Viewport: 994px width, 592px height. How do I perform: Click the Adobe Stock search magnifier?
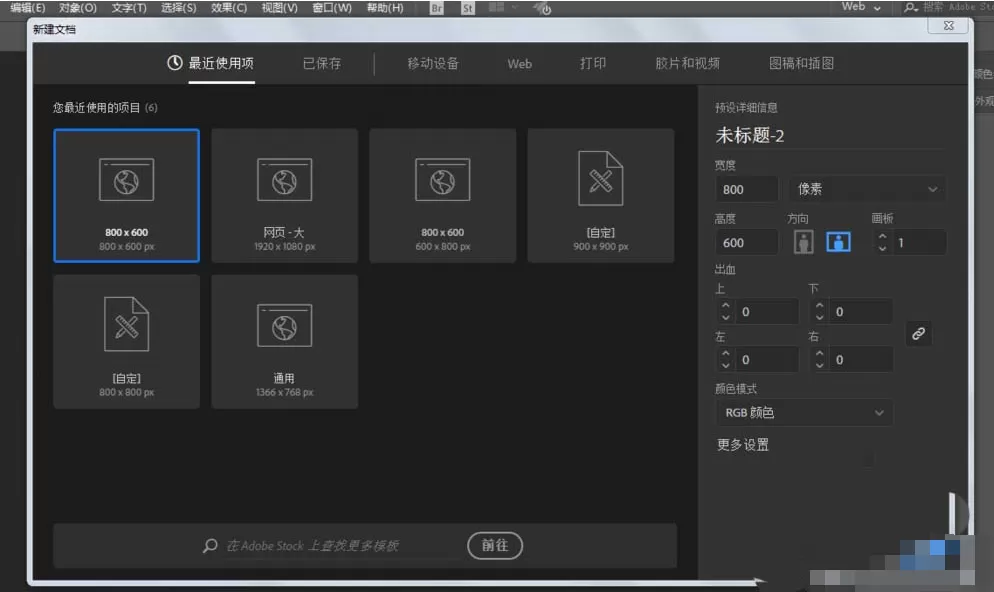pos(210,546)
